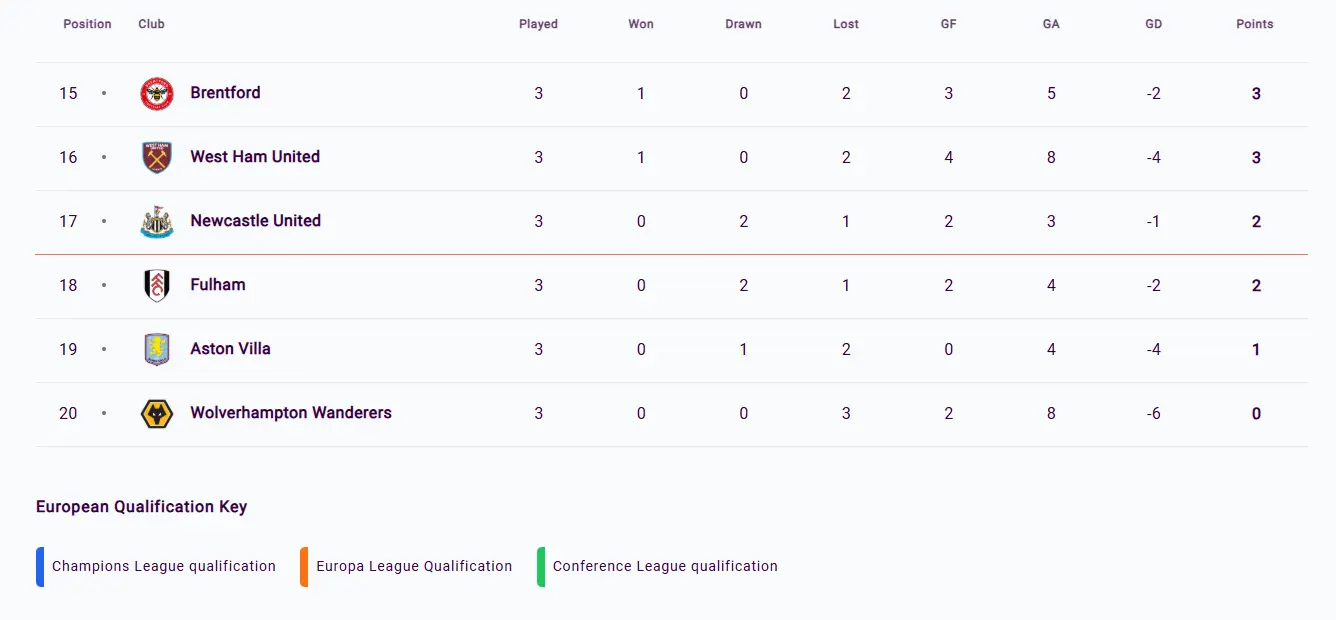Screen dimensions: 1336x620
Task: Click the position indicator dot beside Brentford
Action: point(104,93)
